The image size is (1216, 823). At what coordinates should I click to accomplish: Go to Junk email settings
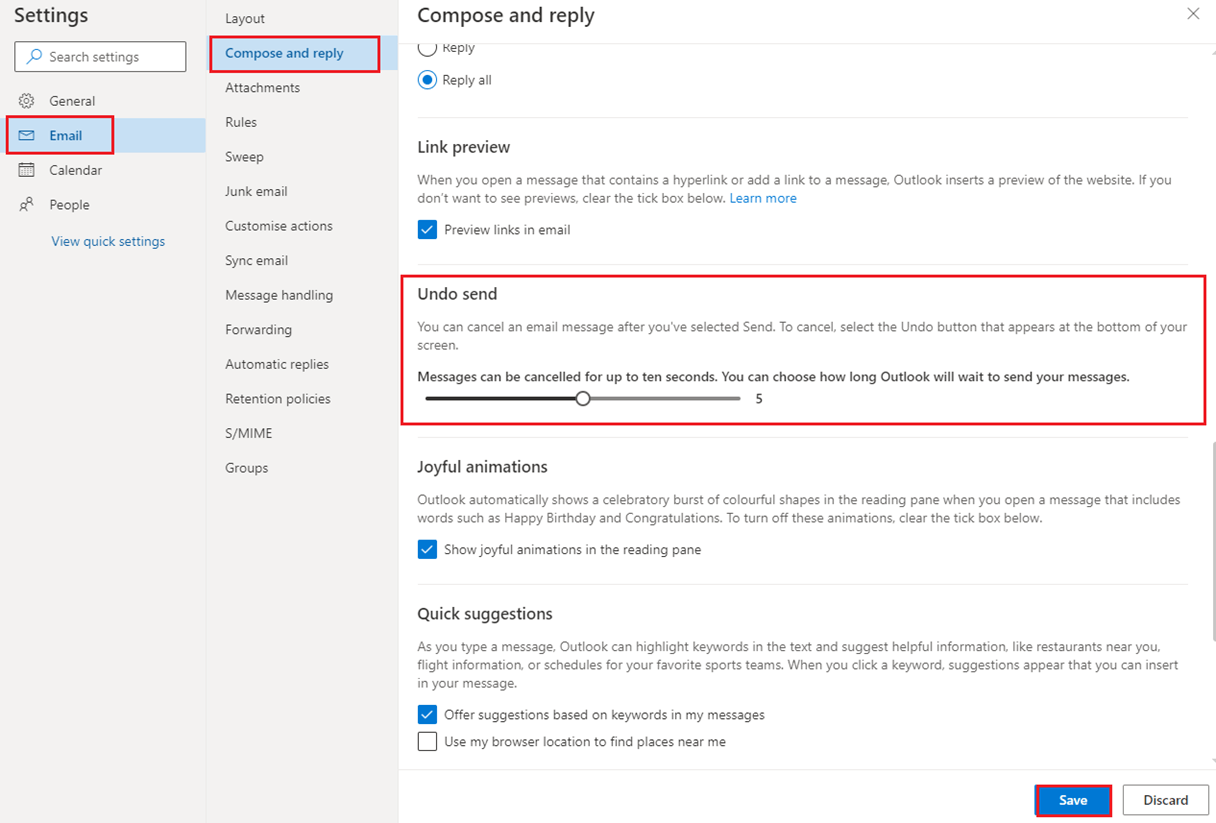(256, 191)
